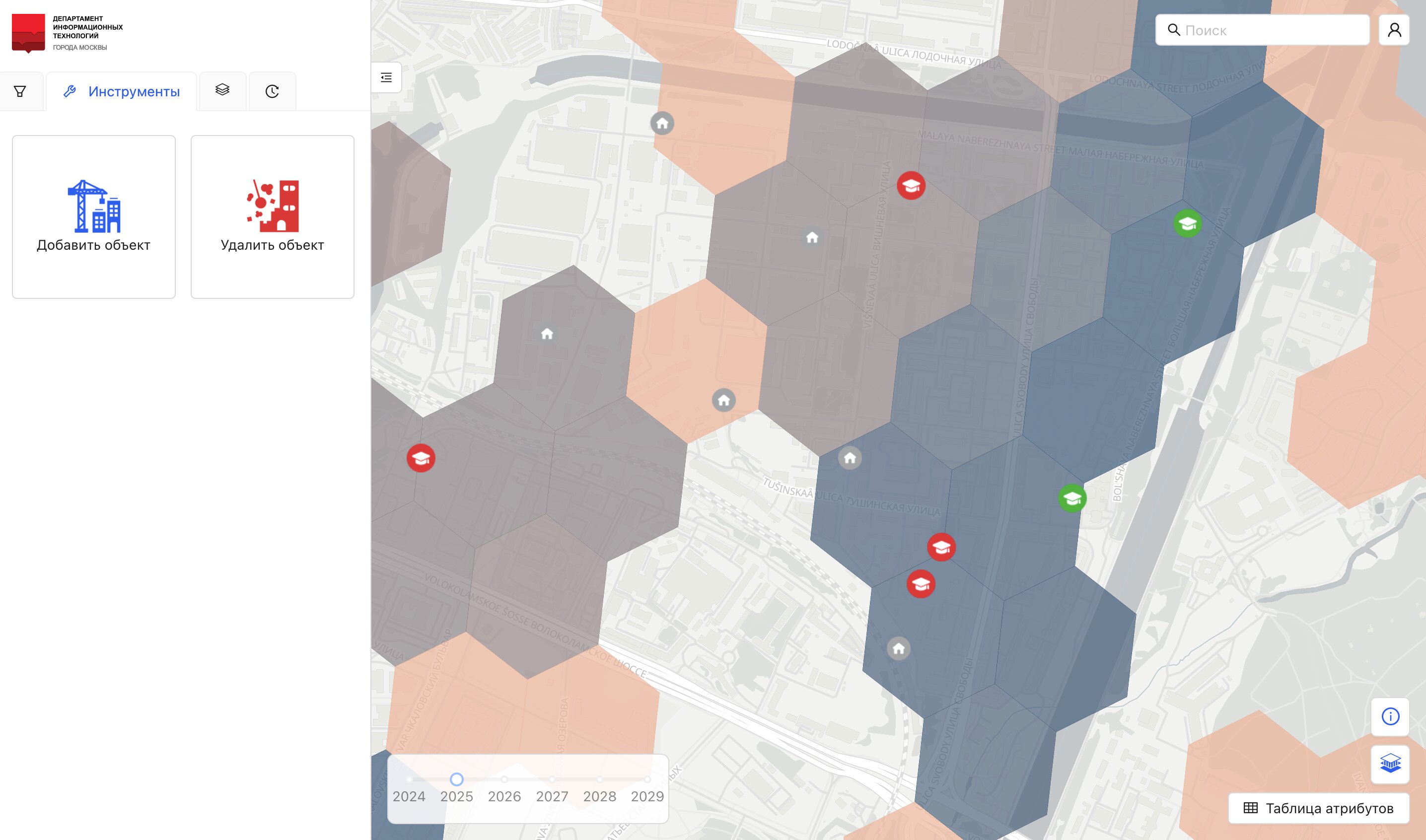Switch to the layers stack tab
Image resolution: width=1426 pixels, height=840 pixels.
click(x=222, y=90)
